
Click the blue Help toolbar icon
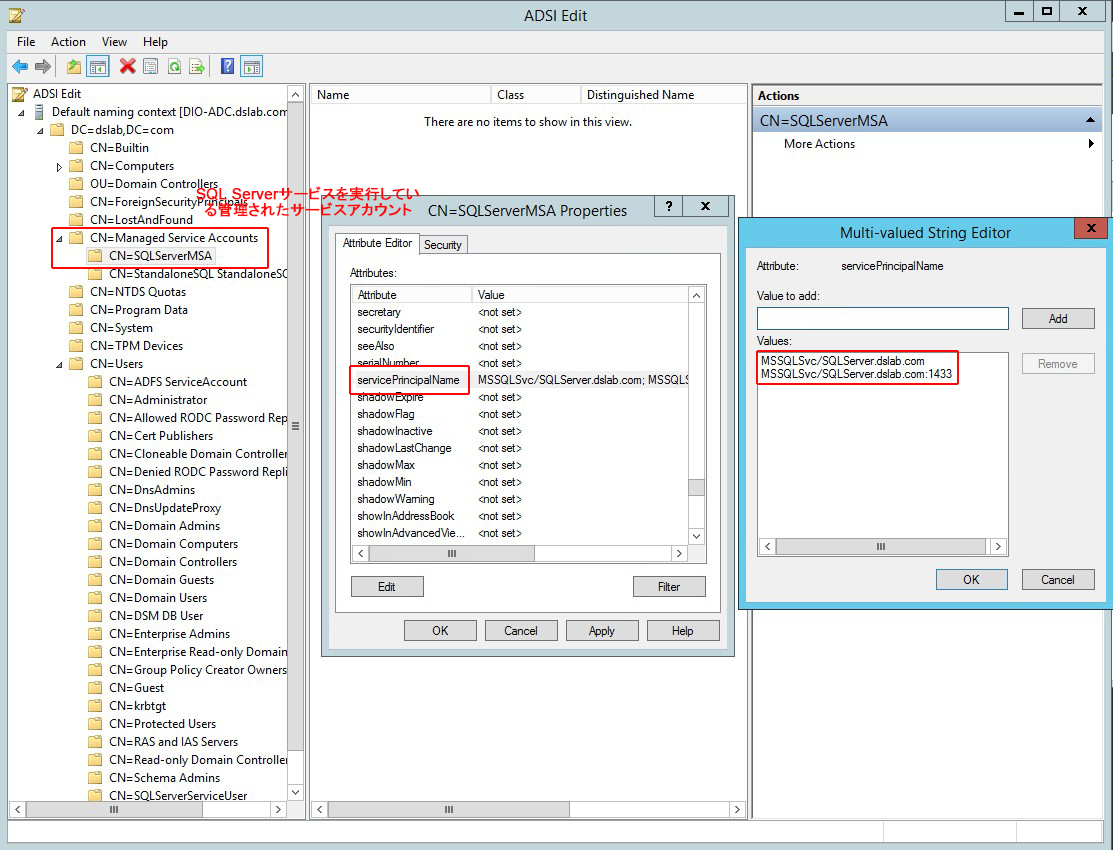227,67
